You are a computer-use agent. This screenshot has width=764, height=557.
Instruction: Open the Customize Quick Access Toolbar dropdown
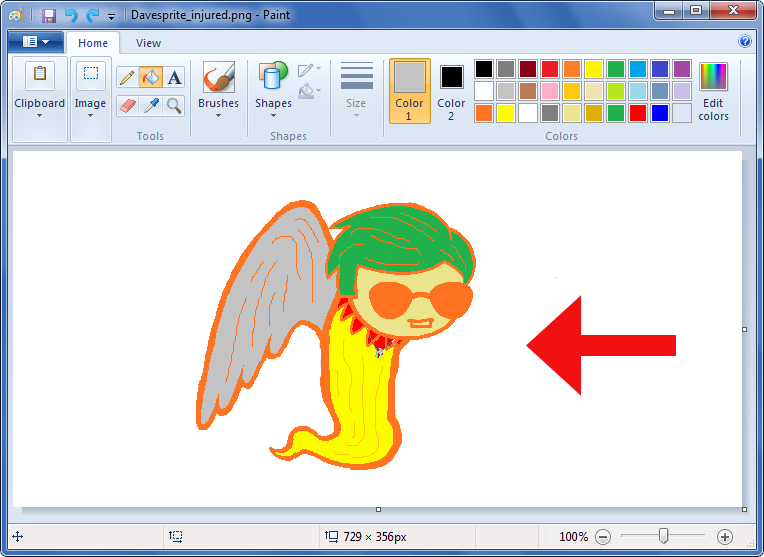(x=112, y=17)
